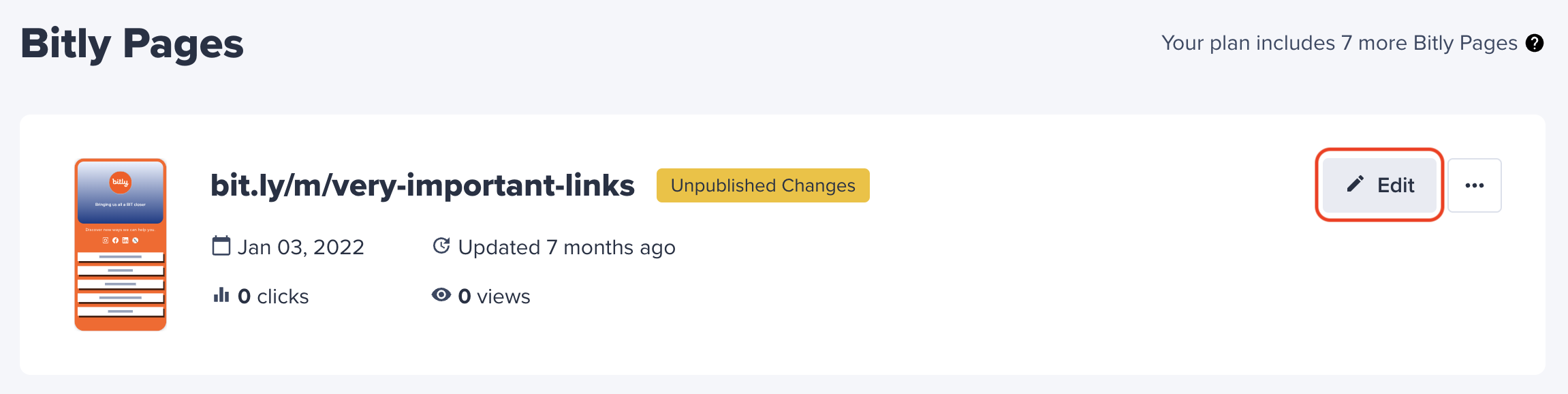1568x394 pixels.
Task: Click the 0 views statistic
Action: [494, 297]
